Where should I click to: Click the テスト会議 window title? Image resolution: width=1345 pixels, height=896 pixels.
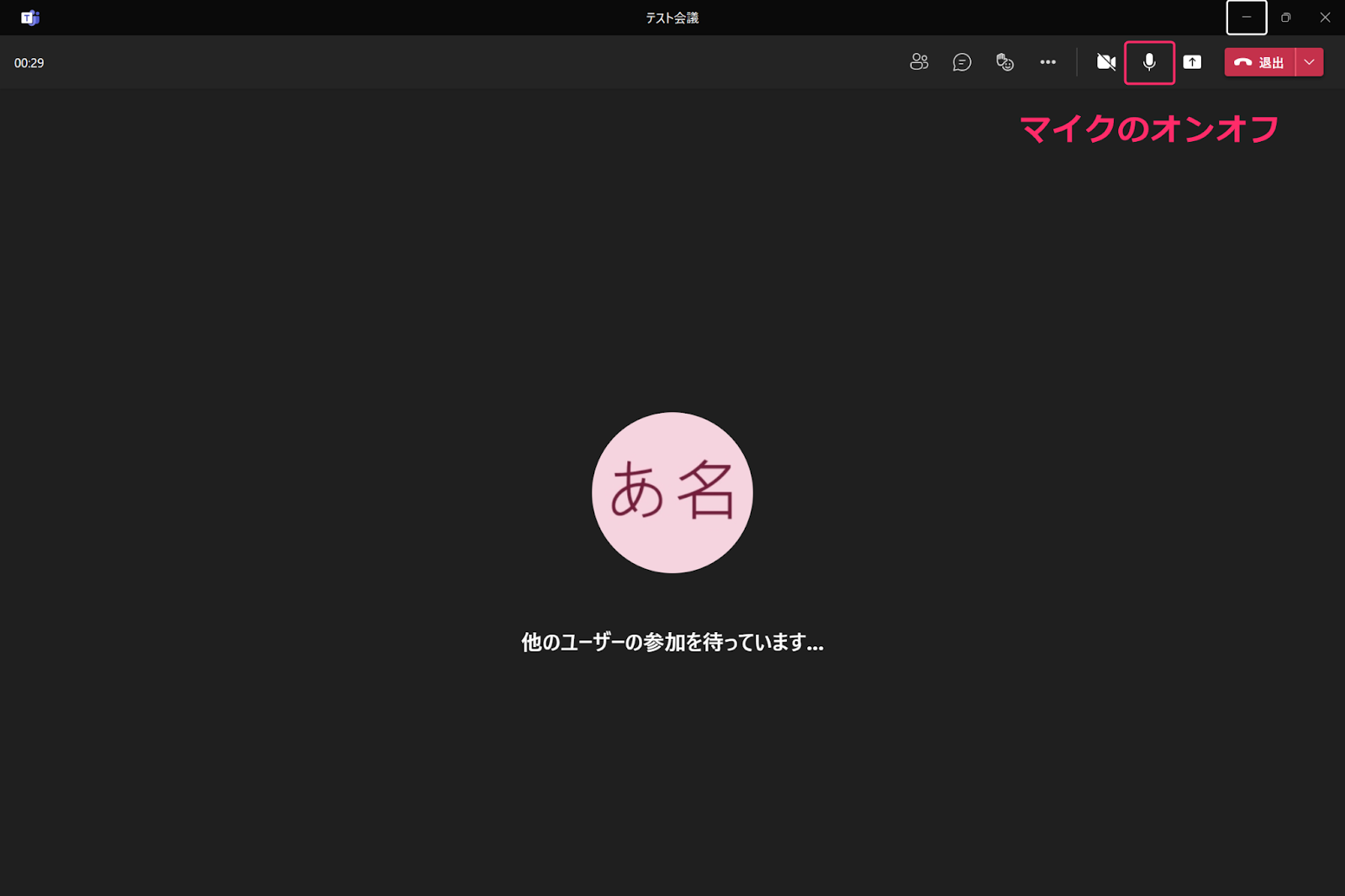pos(672,18)
